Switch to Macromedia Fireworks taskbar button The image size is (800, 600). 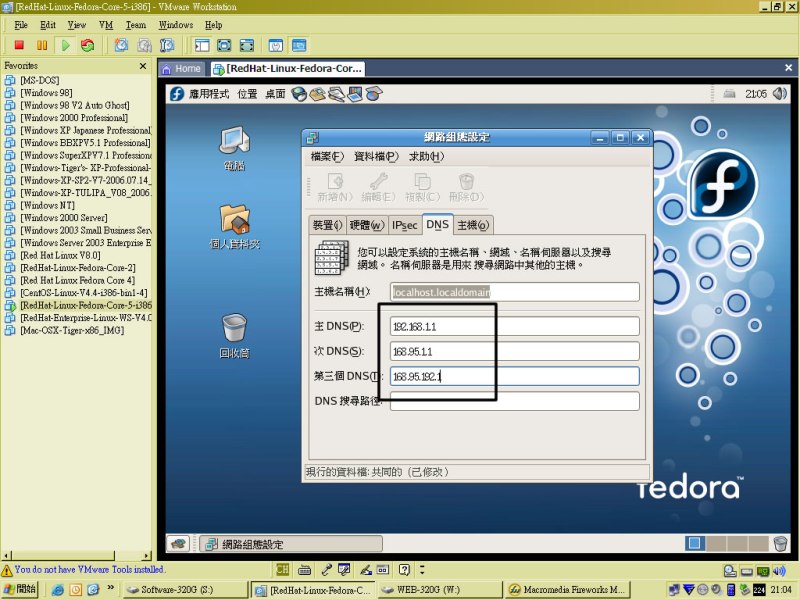(567, 590)
